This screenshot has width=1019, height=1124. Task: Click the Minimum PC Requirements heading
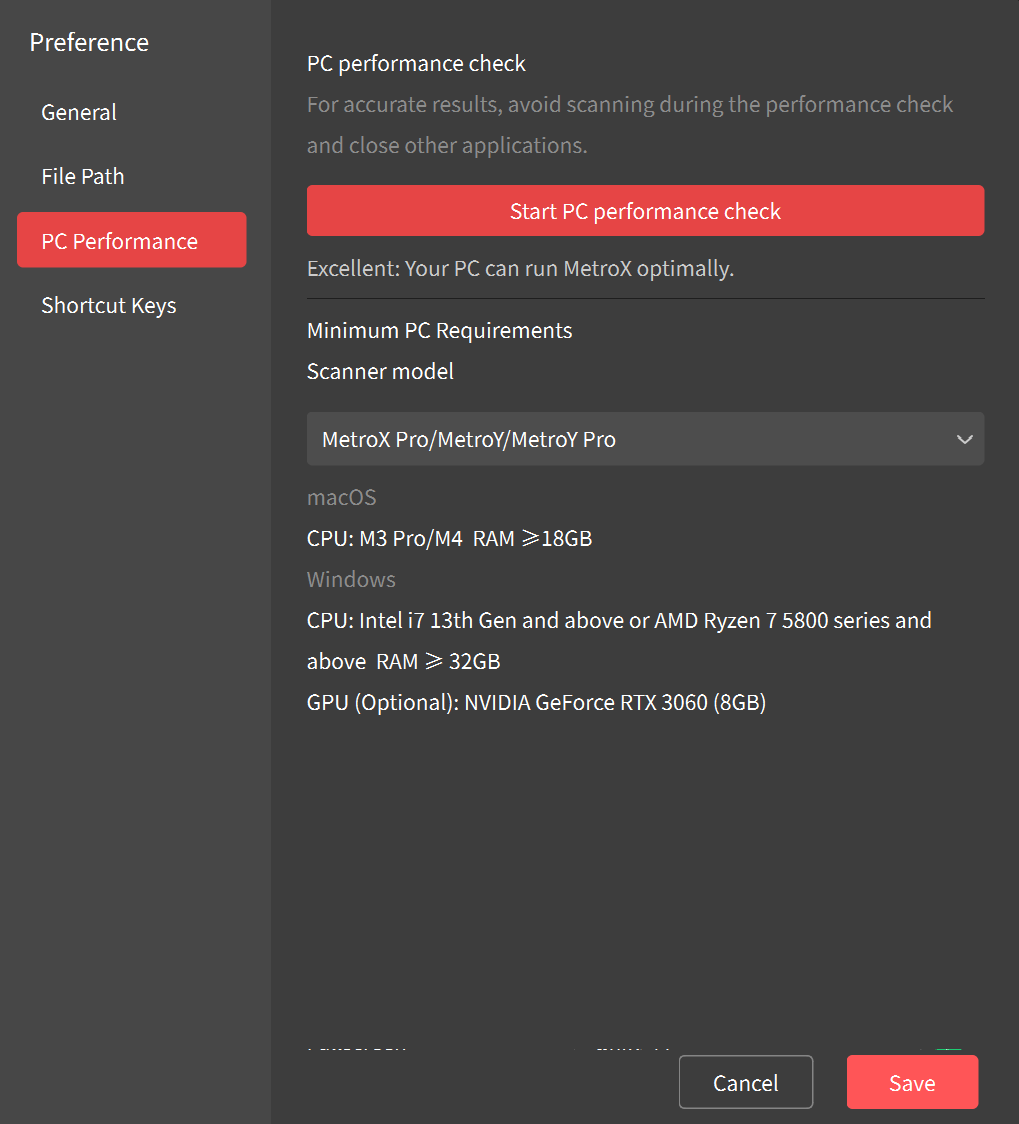439,331
